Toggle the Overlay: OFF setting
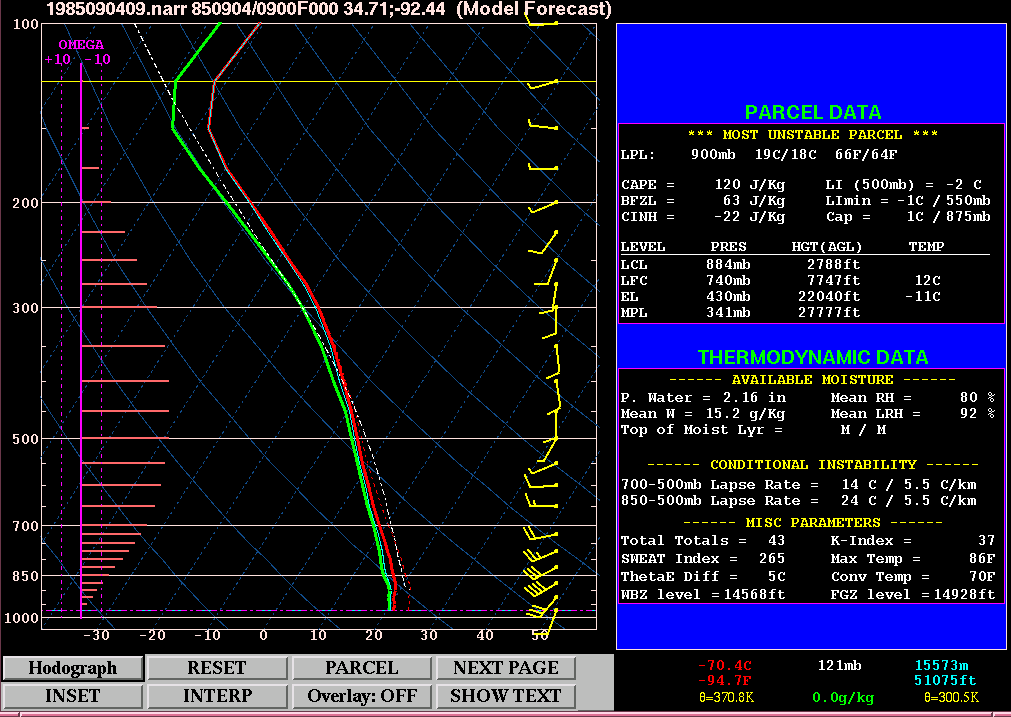This screenshot has height=717, width=1011. point(361,696)
